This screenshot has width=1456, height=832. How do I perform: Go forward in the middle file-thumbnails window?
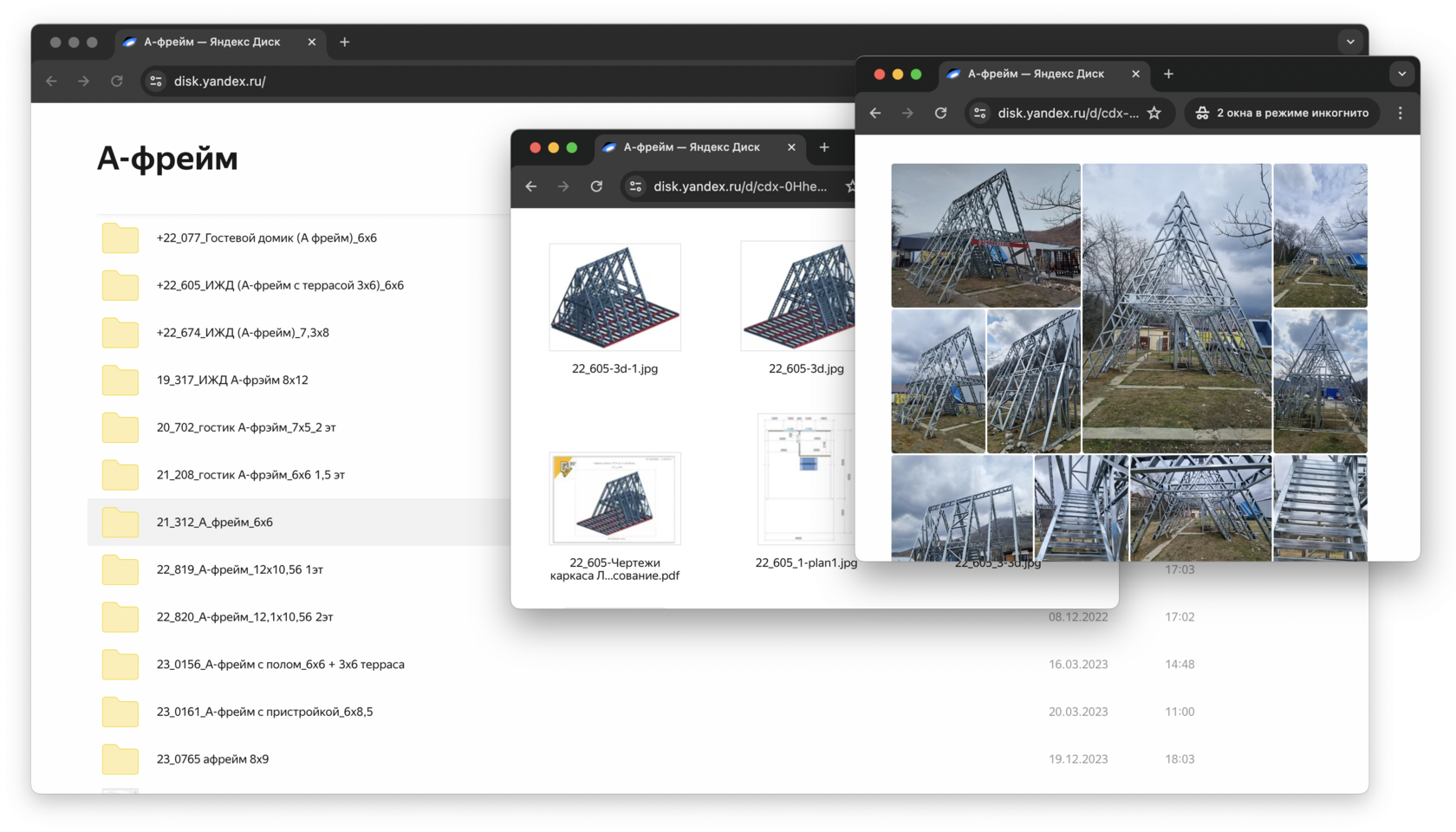click(563, 186)
